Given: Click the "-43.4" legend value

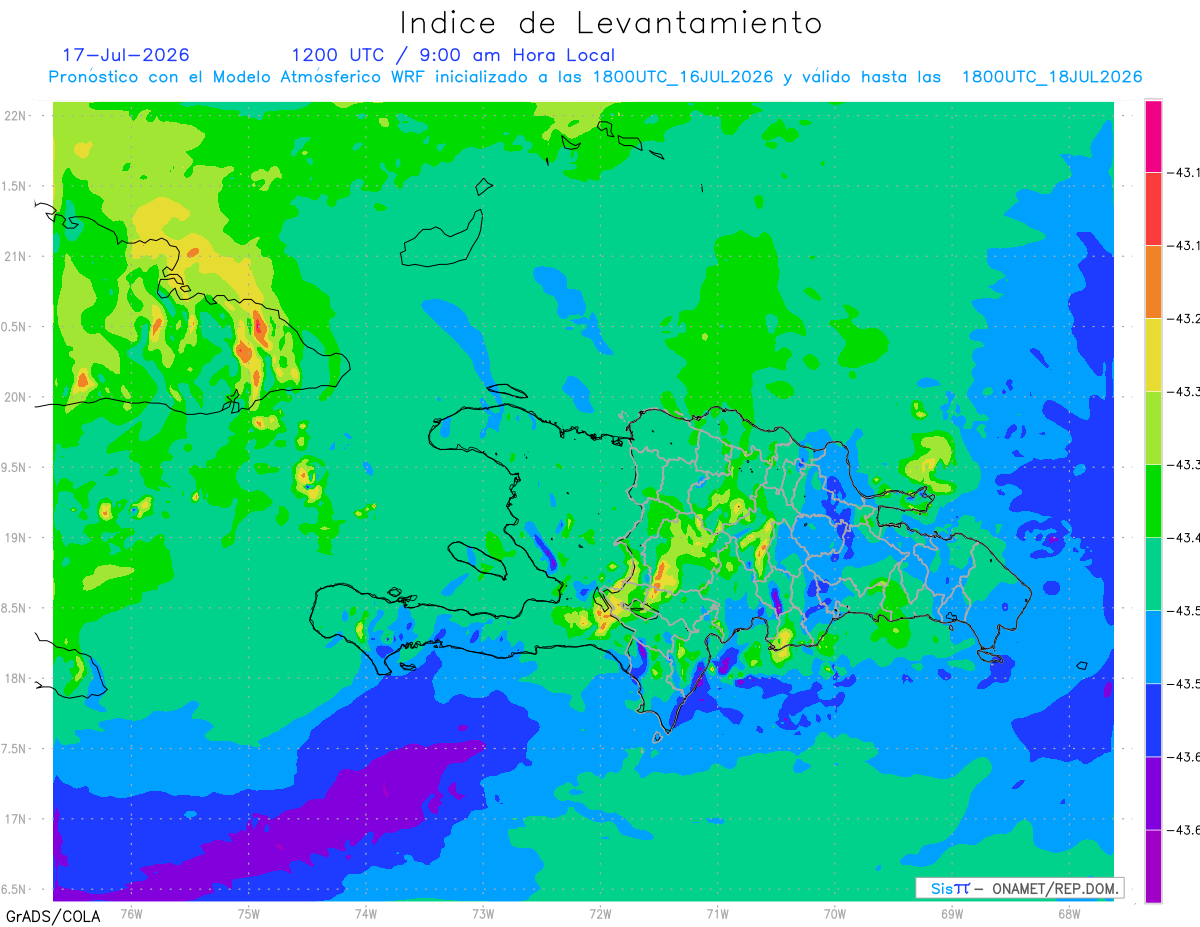Looking at the screenshot, I should pyautogui.click(x=1185, y=538).
